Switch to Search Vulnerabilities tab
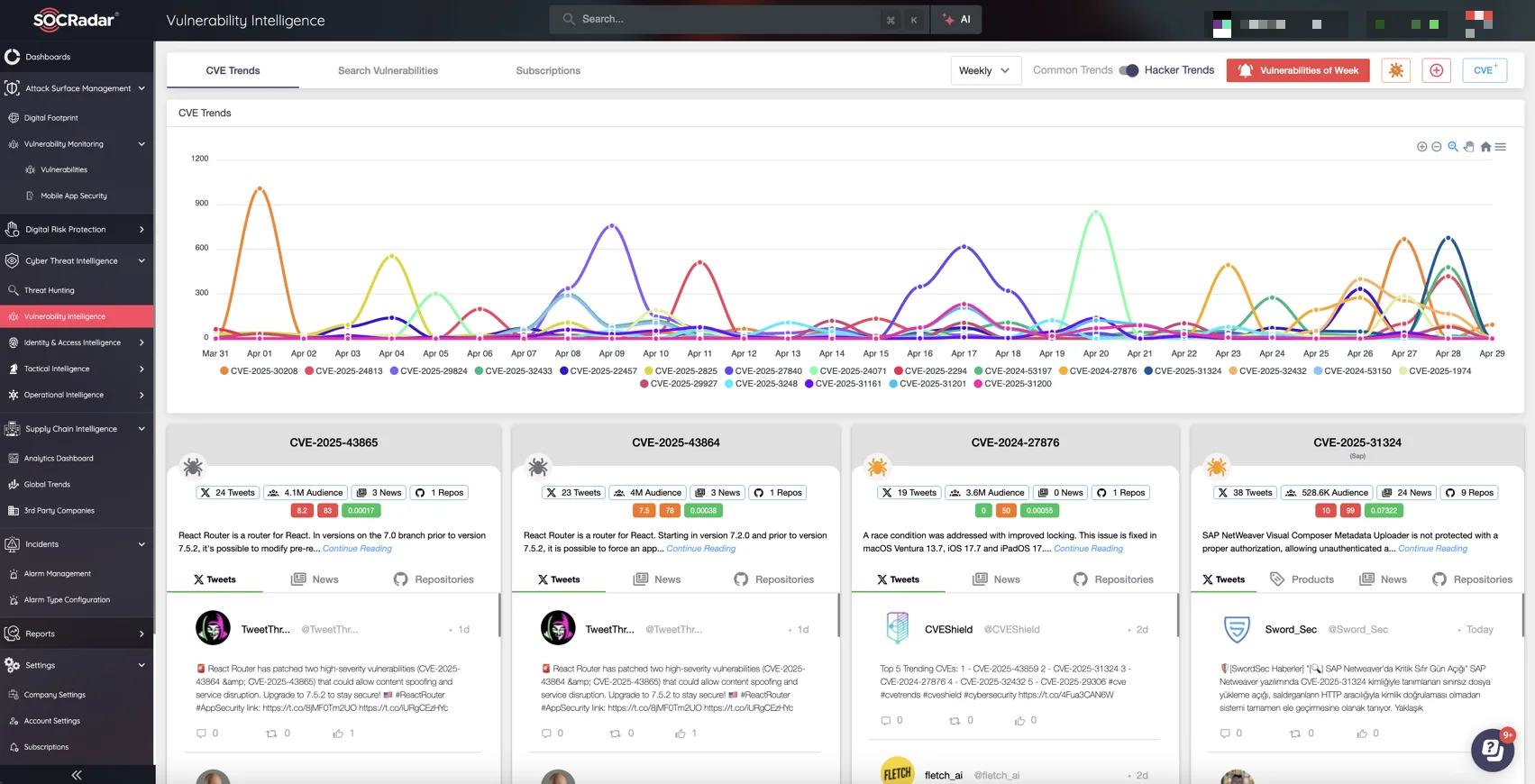1535x784 pixels. pyautogui.click(x=388, y=70)
